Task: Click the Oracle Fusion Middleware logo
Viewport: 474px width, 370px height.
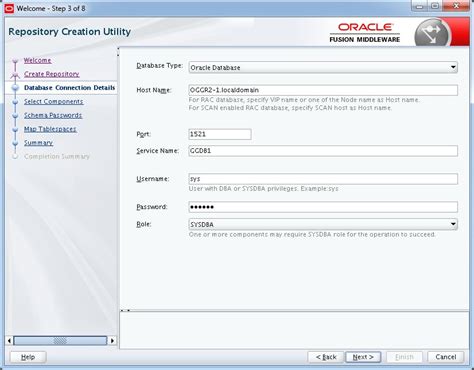Action: [365, 33]
